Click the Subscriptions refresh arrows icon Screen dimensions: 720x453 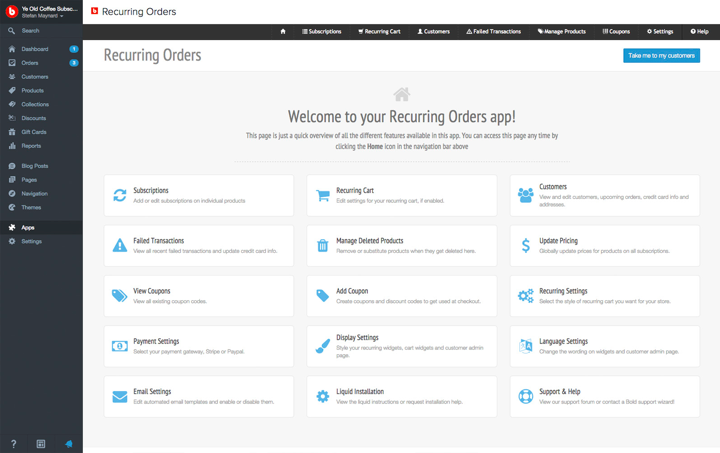coord(120,195)
